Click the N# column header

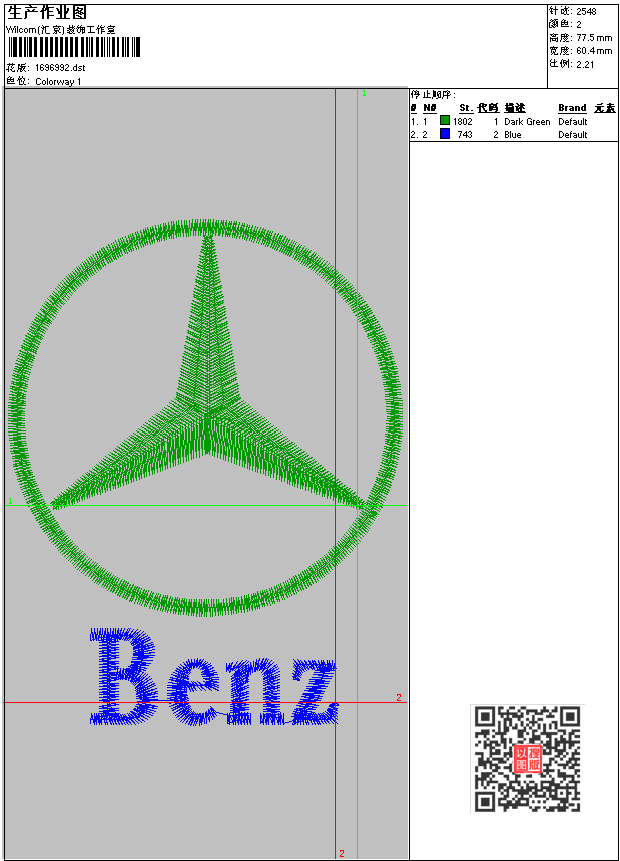(x=429, y=108)
